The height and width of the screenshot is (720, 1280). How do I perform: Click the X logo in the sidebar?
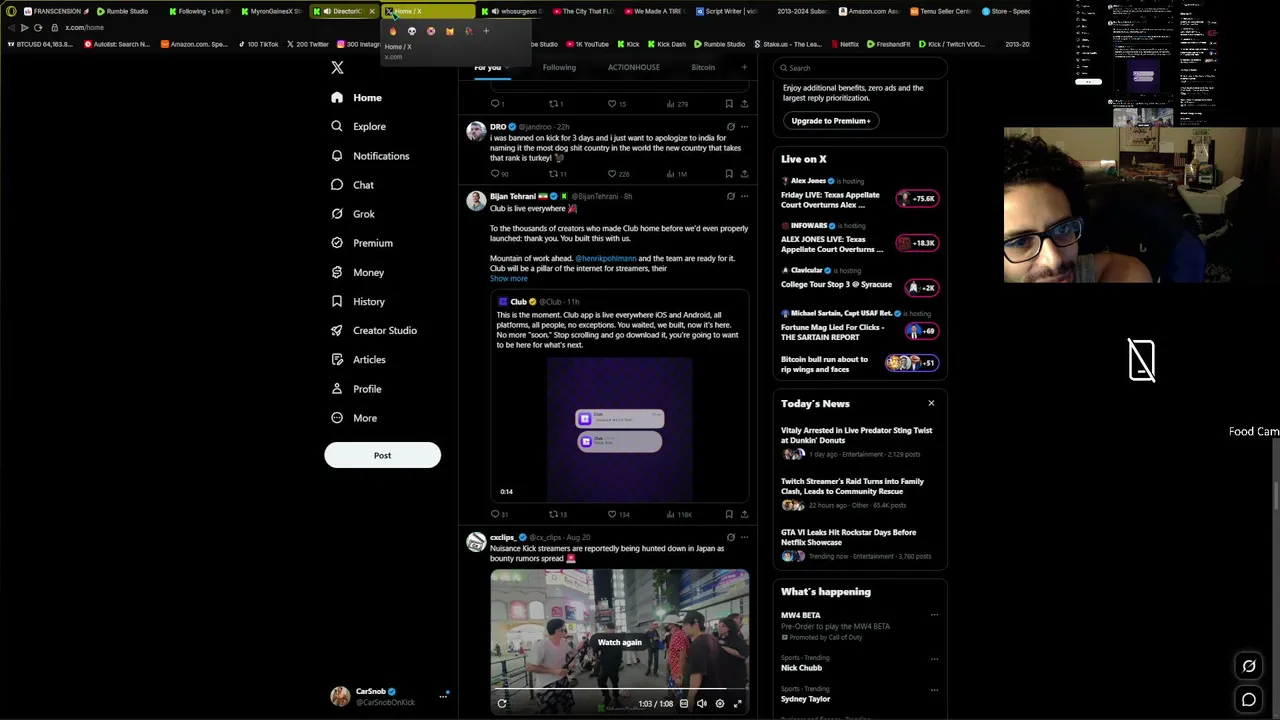[337, 68]
